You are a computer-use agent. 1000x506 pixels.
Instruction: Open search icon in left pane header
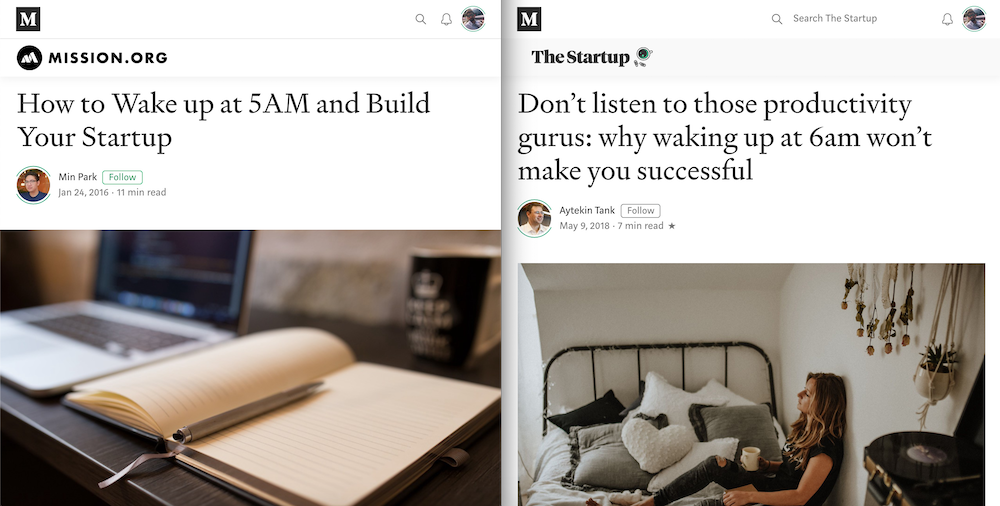(421, 19)
